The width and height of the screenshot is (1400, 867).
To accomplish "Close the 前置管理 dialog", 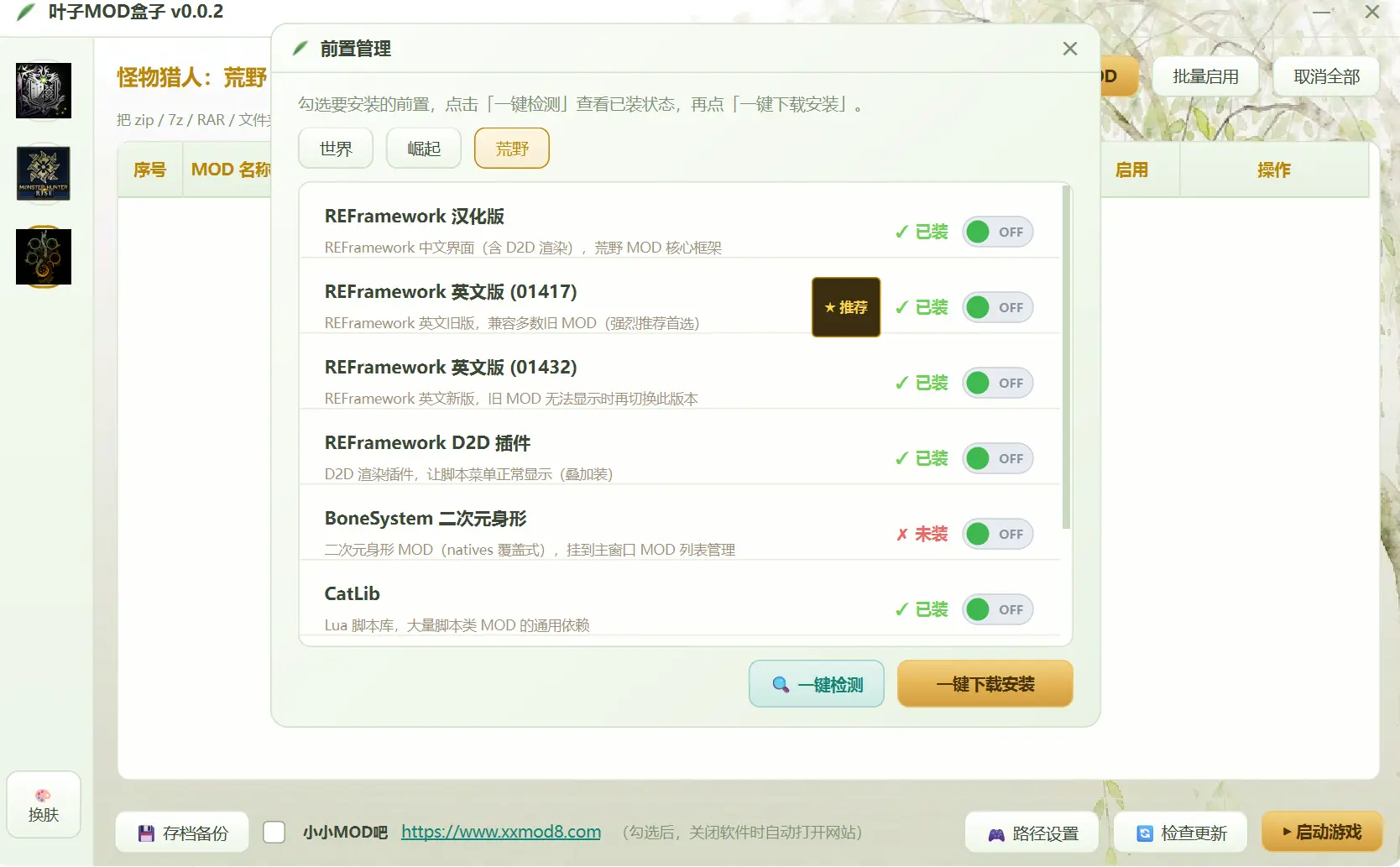I will [x=1070, y=49].
